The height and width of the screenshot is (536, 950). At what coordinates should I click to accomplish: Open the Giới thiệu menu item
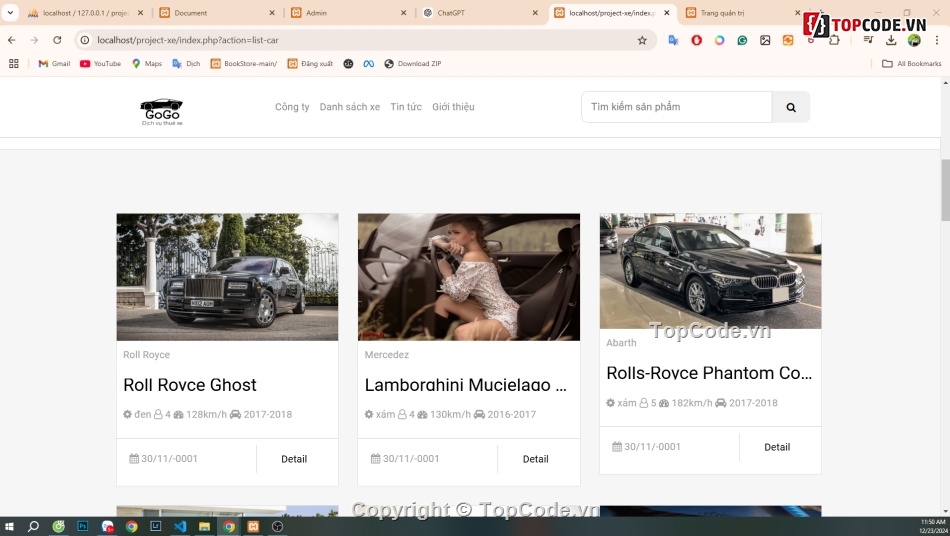click(453, 107)
